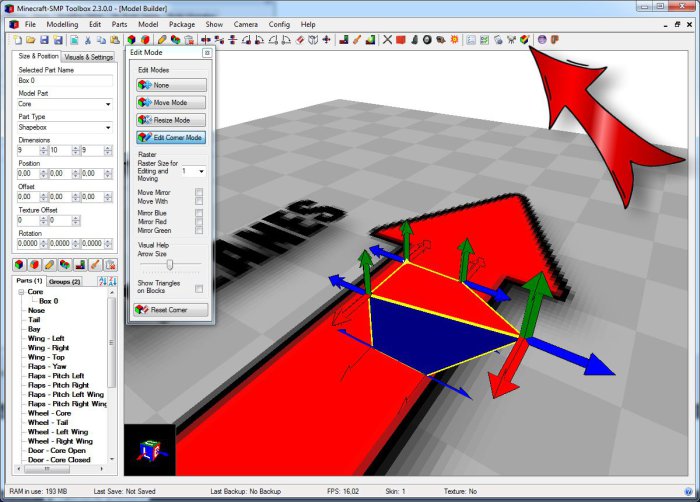Click the cube button above the Parts list
The height and width of the screenshot is (502, 700).
19,265
